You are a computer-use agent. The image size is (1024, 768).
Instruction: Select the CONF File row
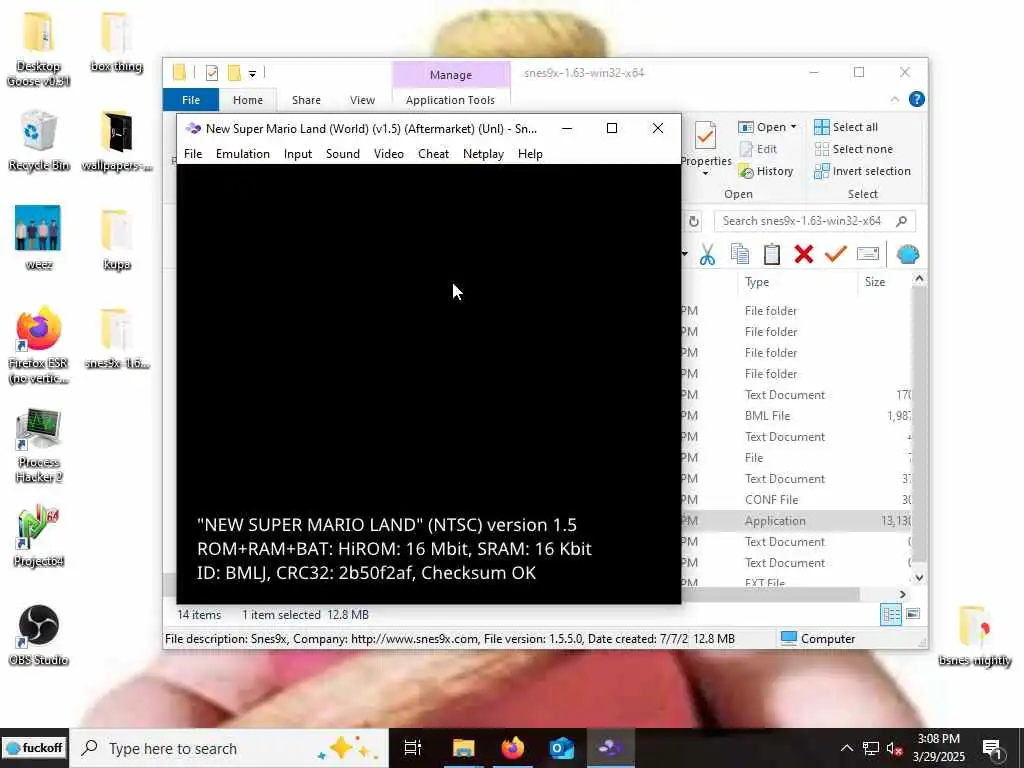point(795,500)
